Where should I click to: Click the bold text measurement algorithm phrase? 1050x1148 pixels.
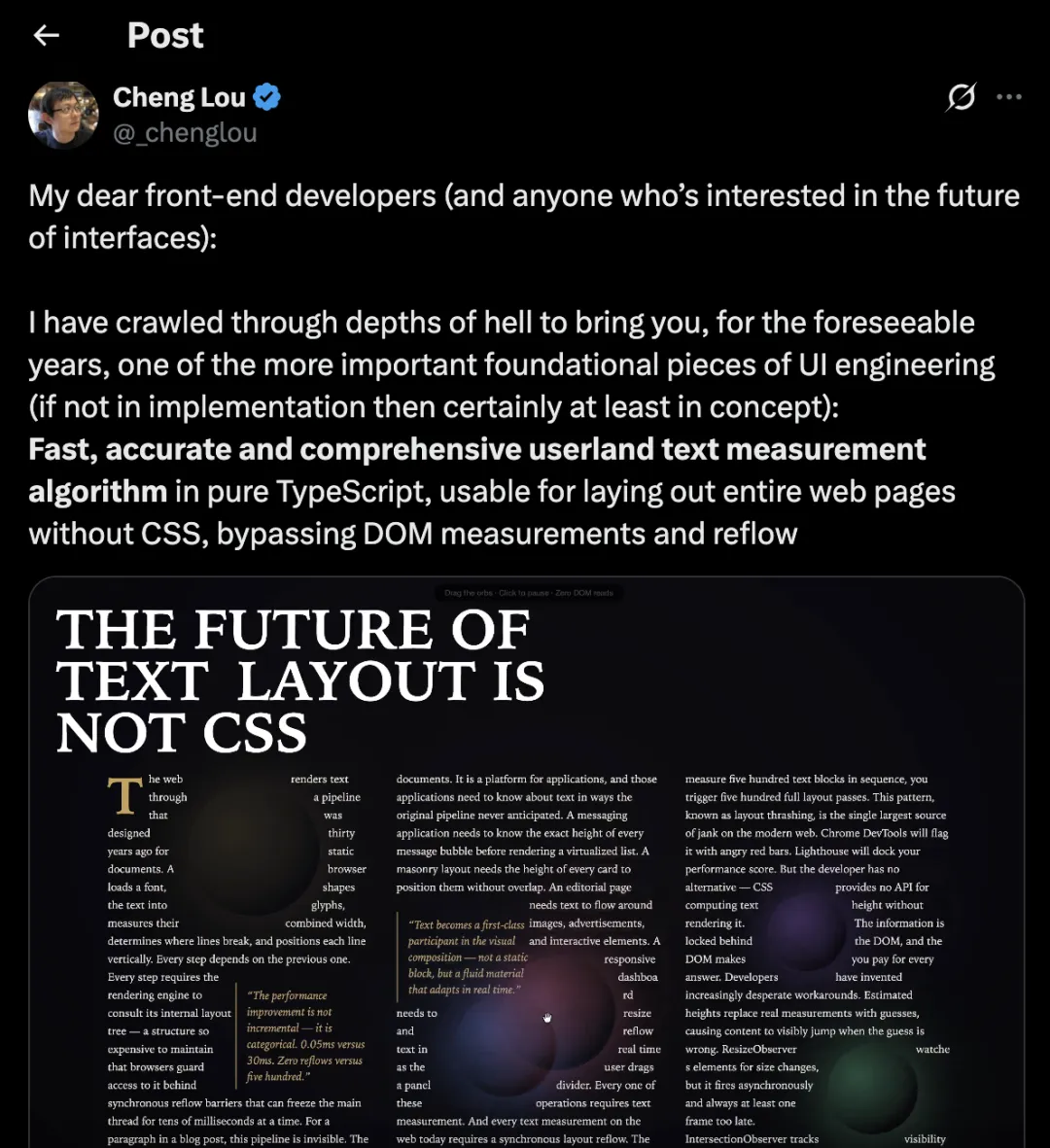point(476,450)
